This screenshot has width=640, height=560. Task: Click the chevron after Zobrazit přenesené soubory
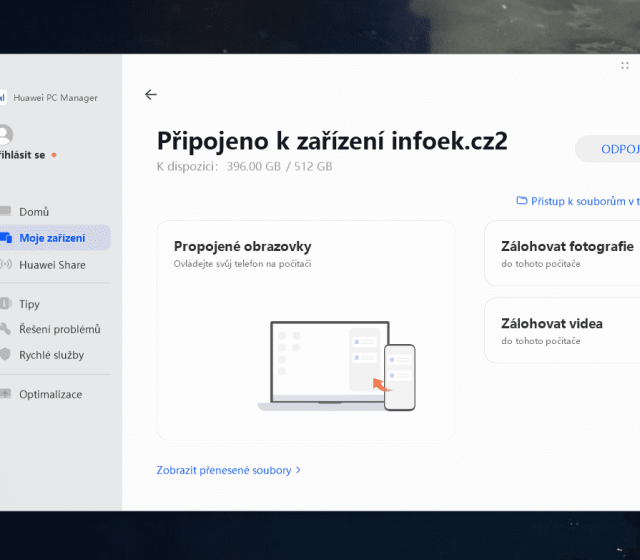tap(298, 469)
